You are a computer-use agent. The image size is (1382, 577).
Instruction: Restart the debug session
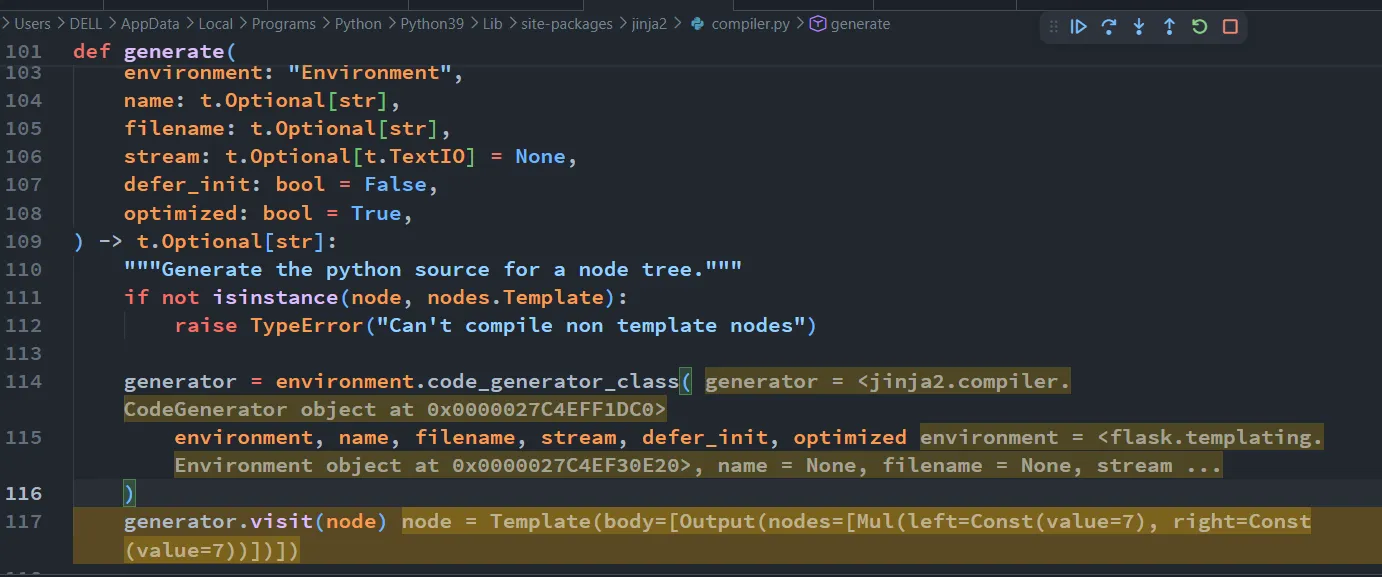tap(1200, 27)
